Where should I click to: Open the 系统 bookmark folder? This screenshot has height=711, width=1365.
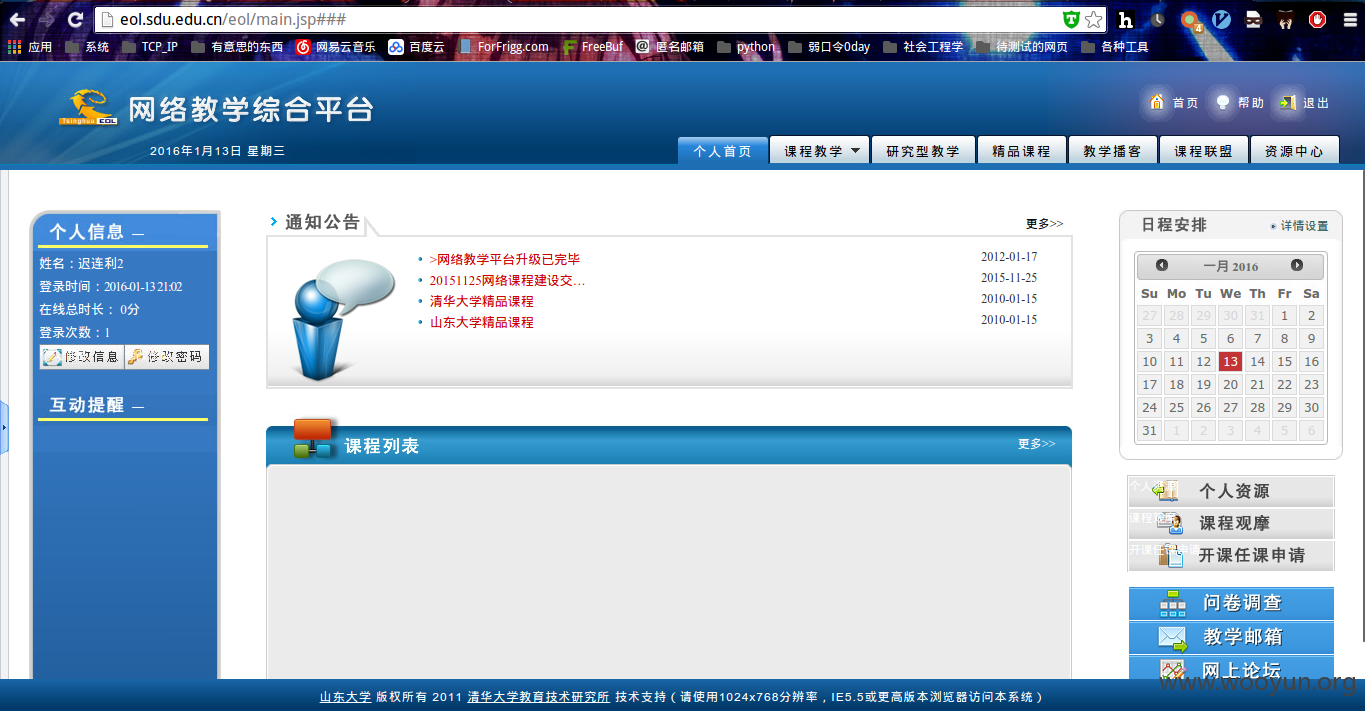[87, 46]
